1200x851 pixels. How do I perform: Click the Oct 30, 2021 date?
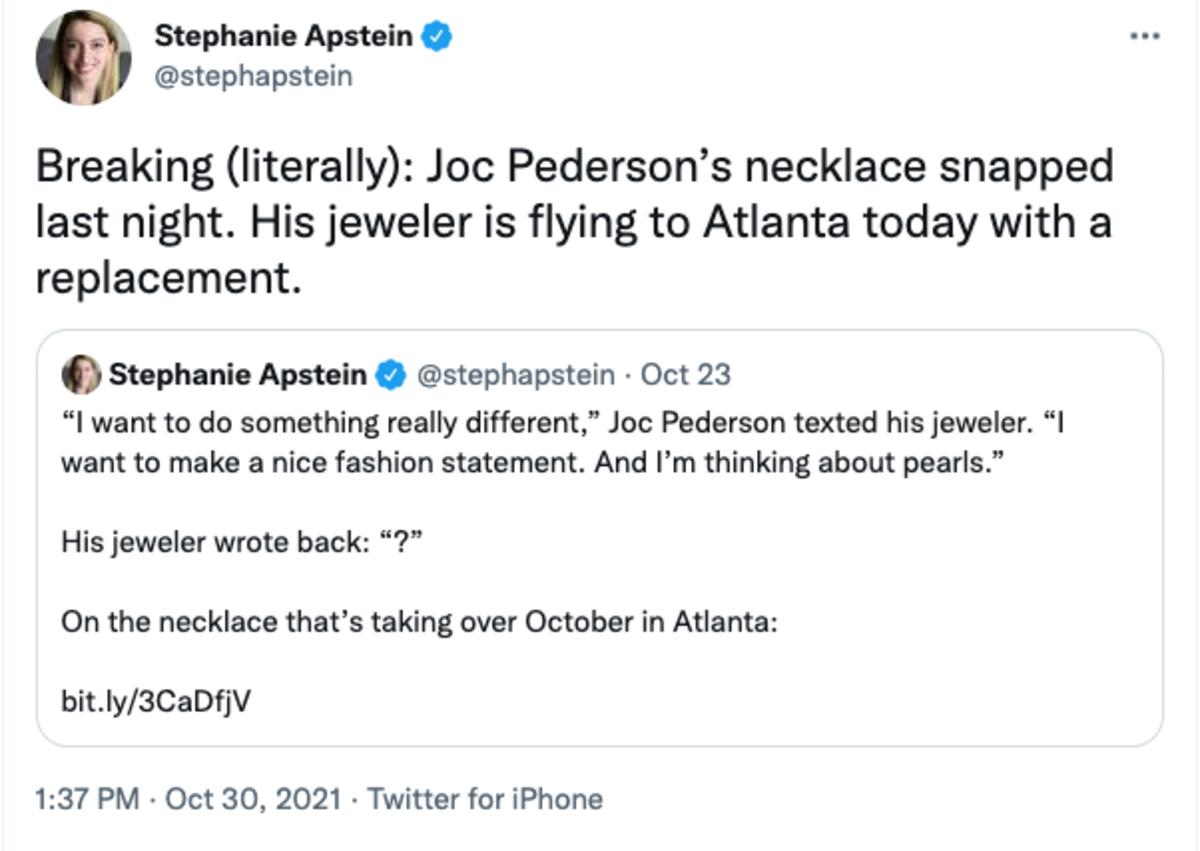252,800
